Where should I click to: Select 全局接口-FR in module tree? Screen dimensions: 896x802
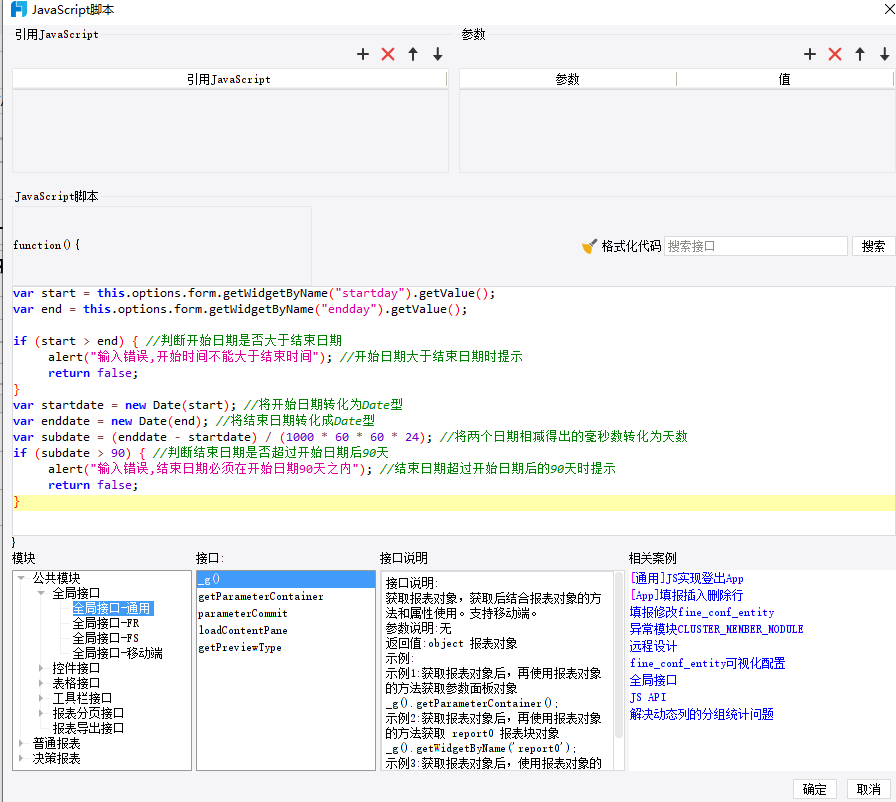pyautogui.click(x=106, y=623)
